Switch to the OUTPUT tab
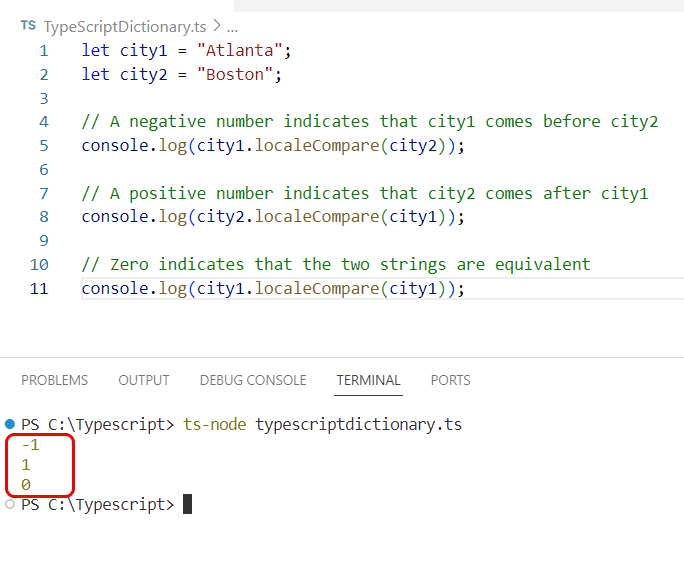The image size is (684, 584). pos(144,380)
